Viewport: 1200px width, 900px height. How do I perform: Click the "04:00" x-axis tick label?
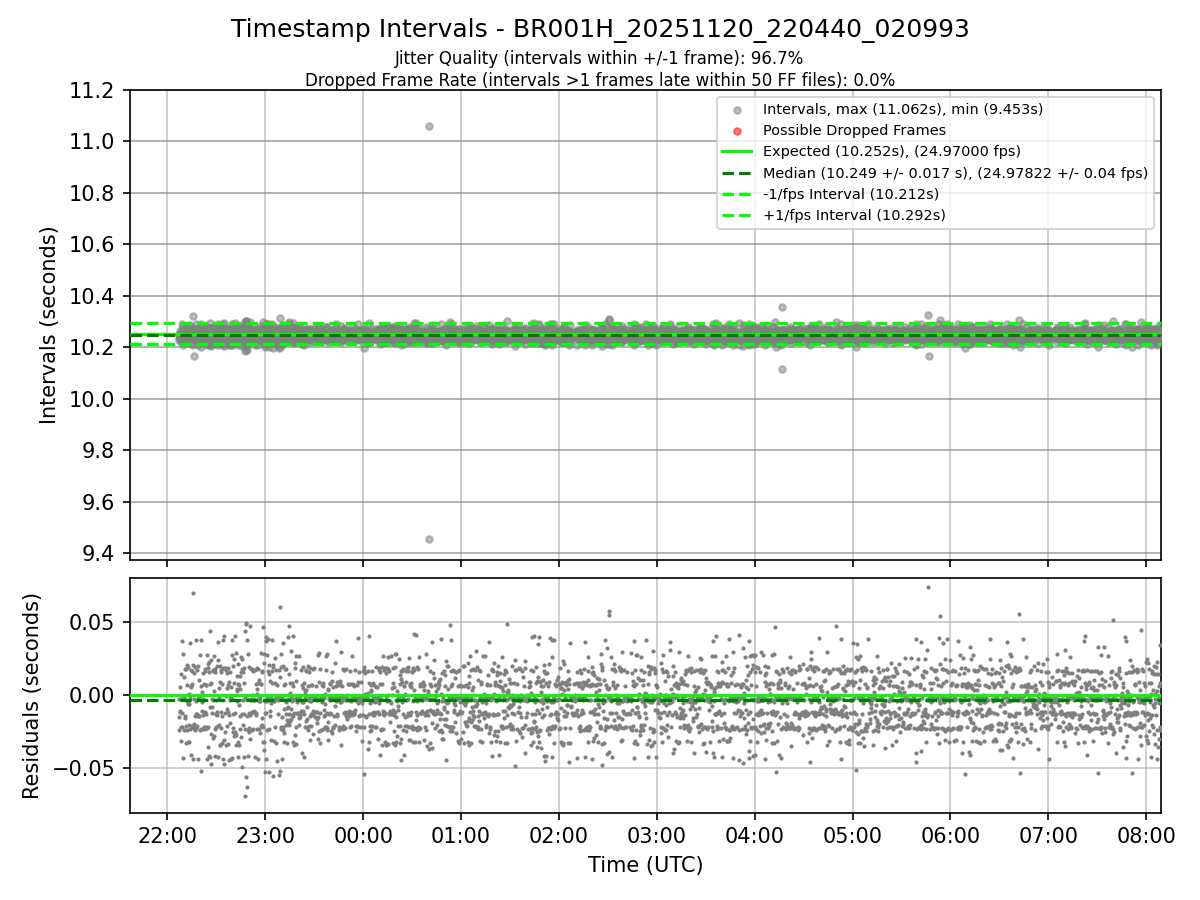pos(754,833)
